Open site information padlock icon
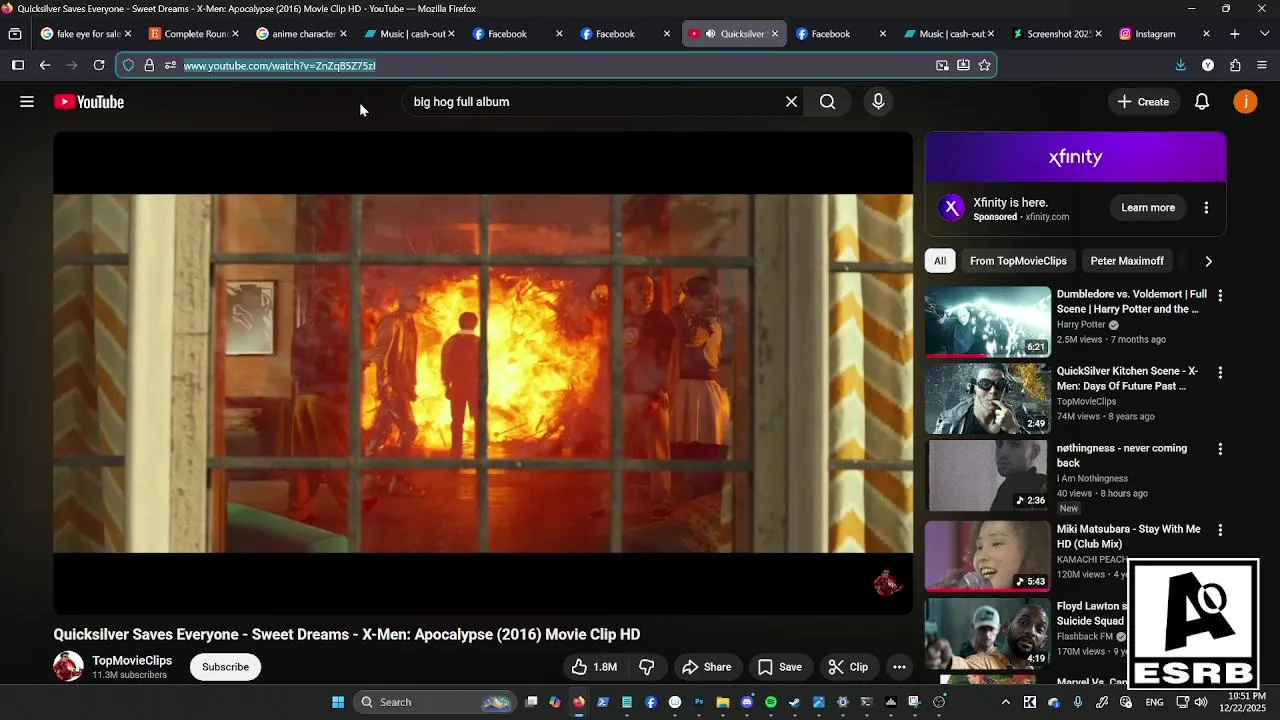This screenshot has height=720, width=1280. (149, 65)
